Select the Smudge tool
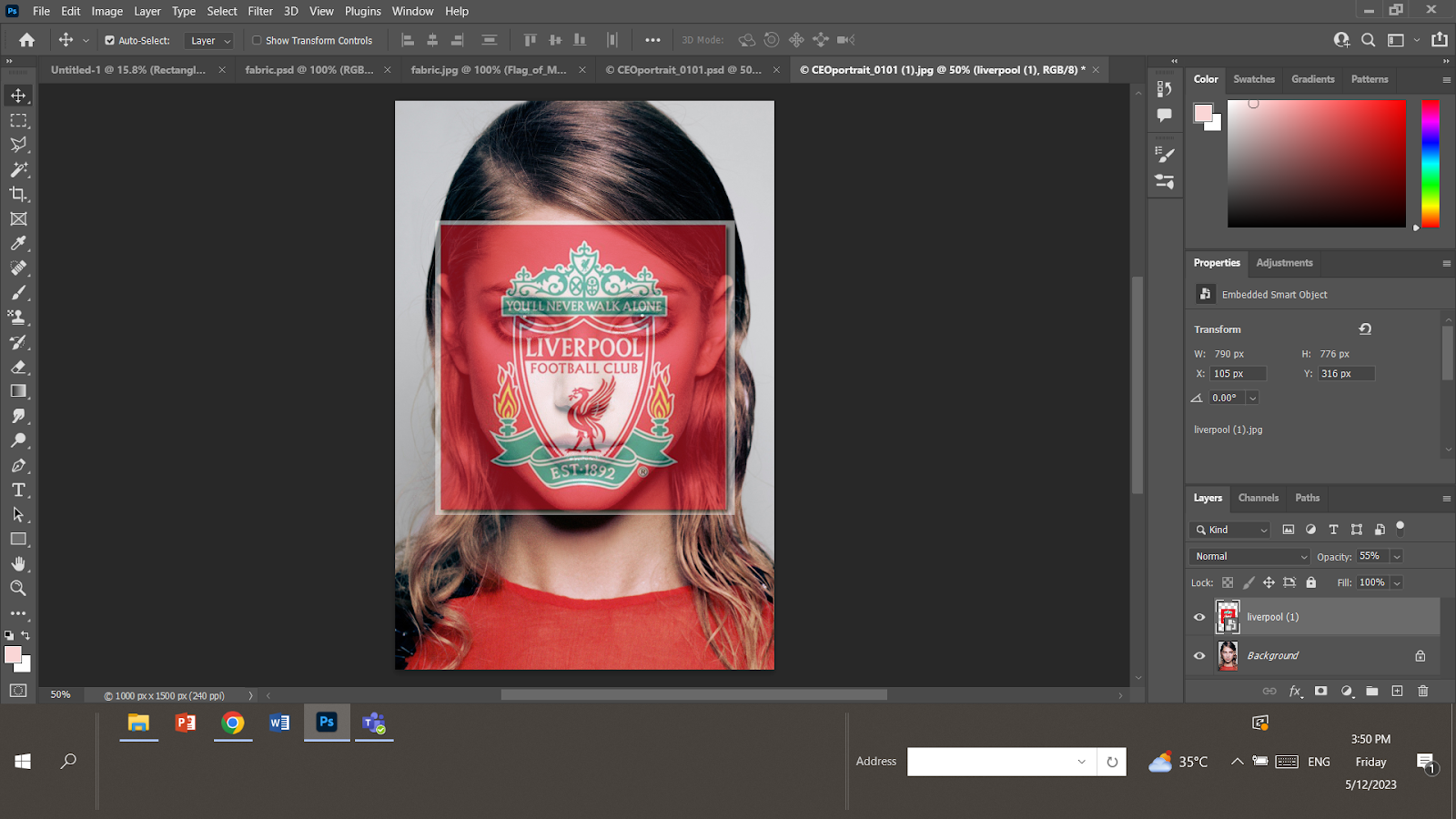 pyautogui.click(x=18, y=416)
